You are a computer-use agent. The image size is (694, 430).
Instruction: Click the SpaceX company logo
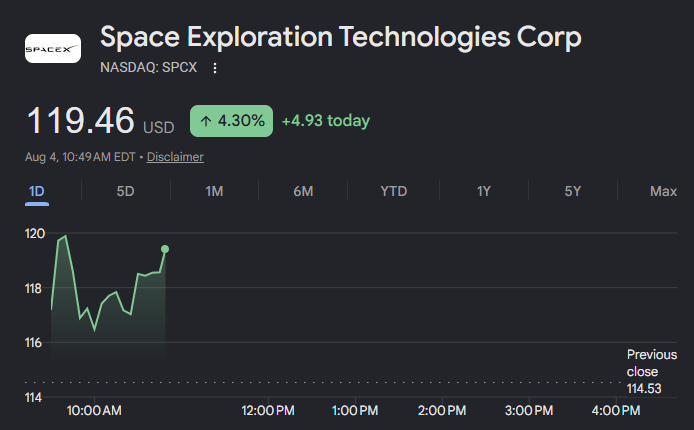coord(53,49)
